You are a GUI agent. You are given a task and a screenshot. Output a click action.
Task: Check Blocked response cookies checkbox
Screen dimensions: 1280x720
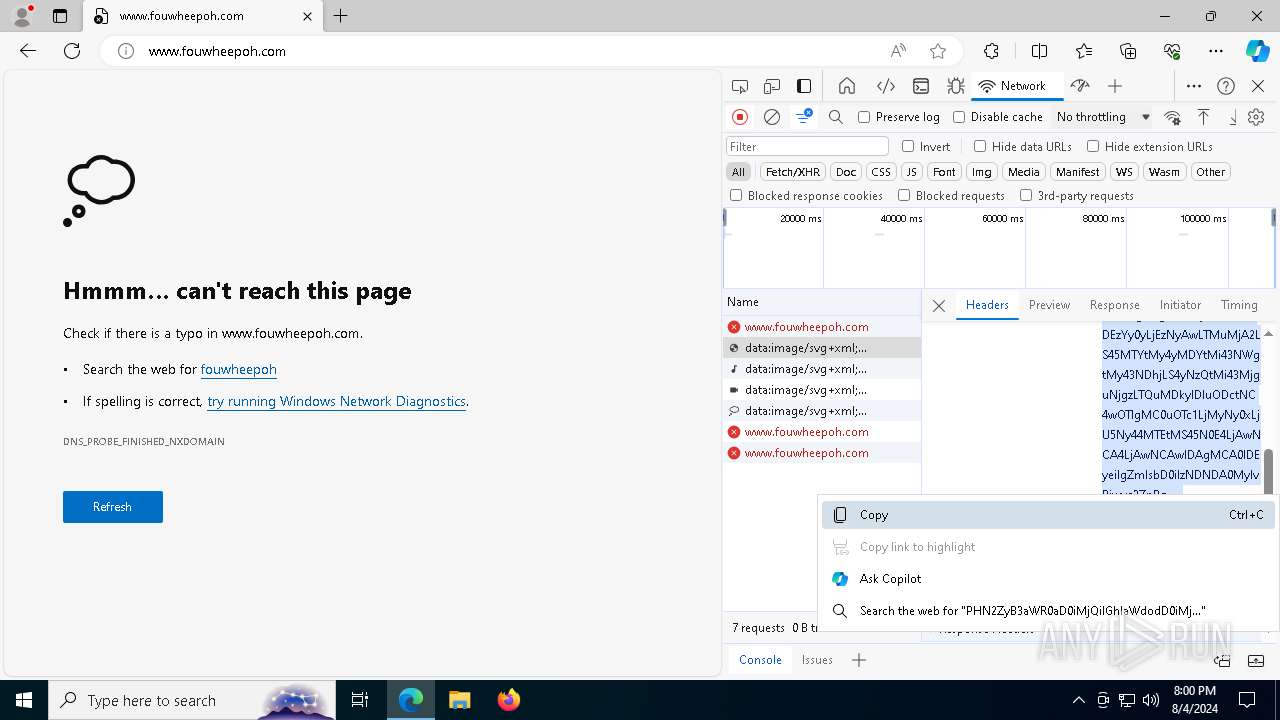pos(736,196)
